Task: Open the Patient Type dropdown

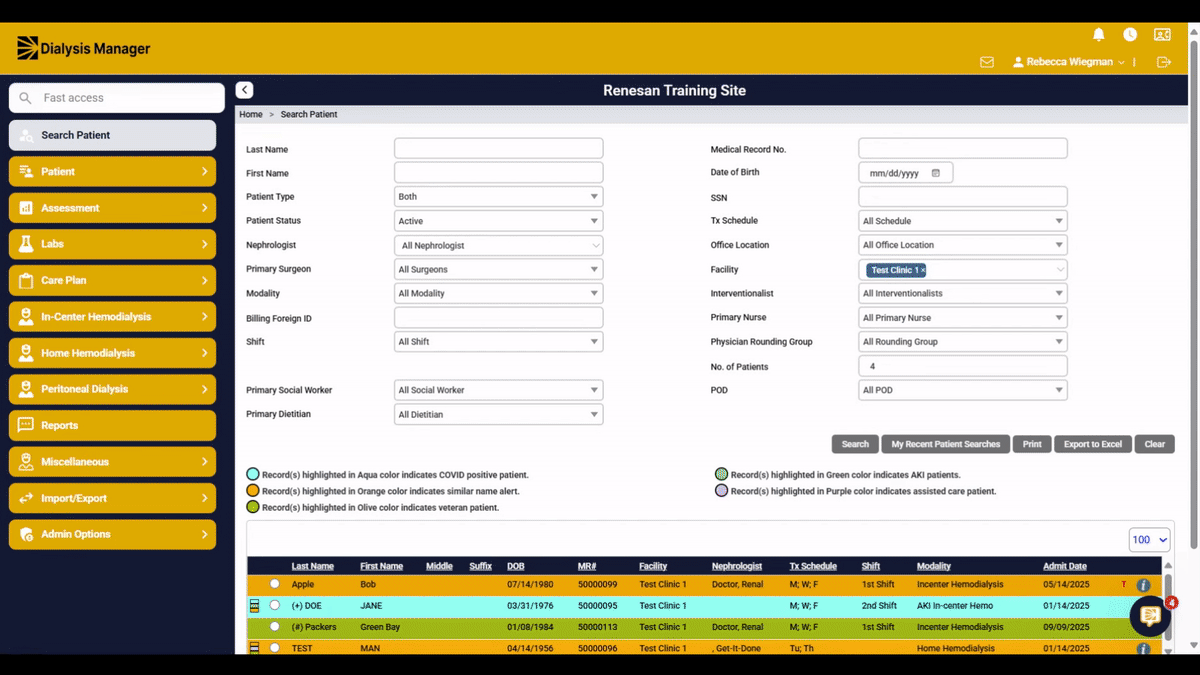Action: pos(499,197)
